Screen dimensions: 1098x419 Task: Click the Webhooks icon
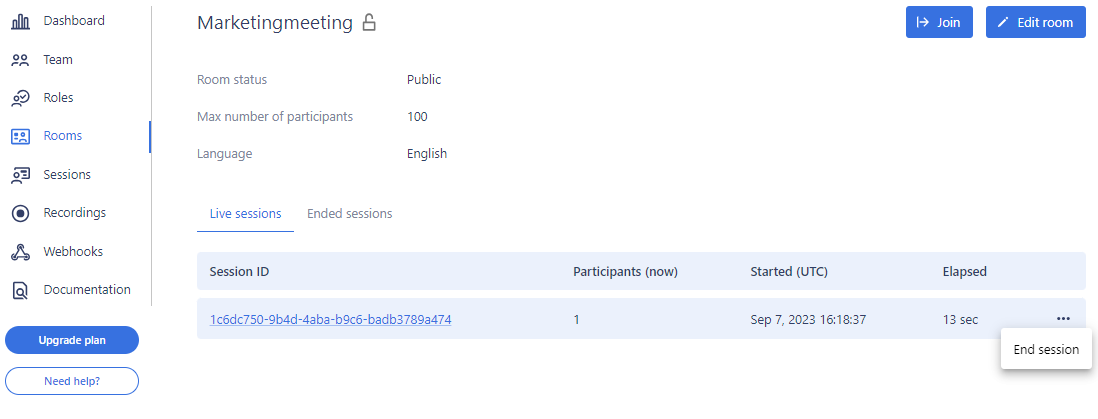pyautogui.click(x=20, y=252)
